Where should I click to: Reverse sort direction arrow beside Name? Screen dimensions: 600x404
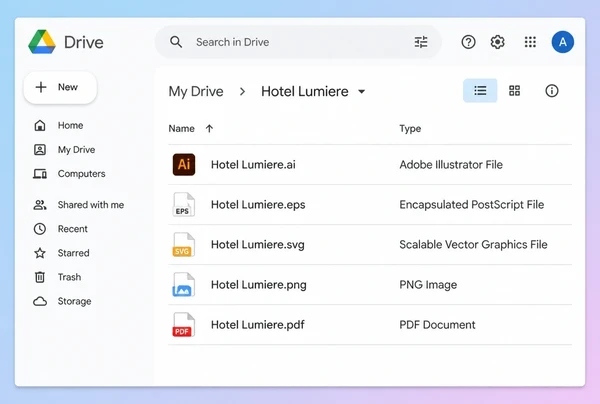[x=209, y=129]
